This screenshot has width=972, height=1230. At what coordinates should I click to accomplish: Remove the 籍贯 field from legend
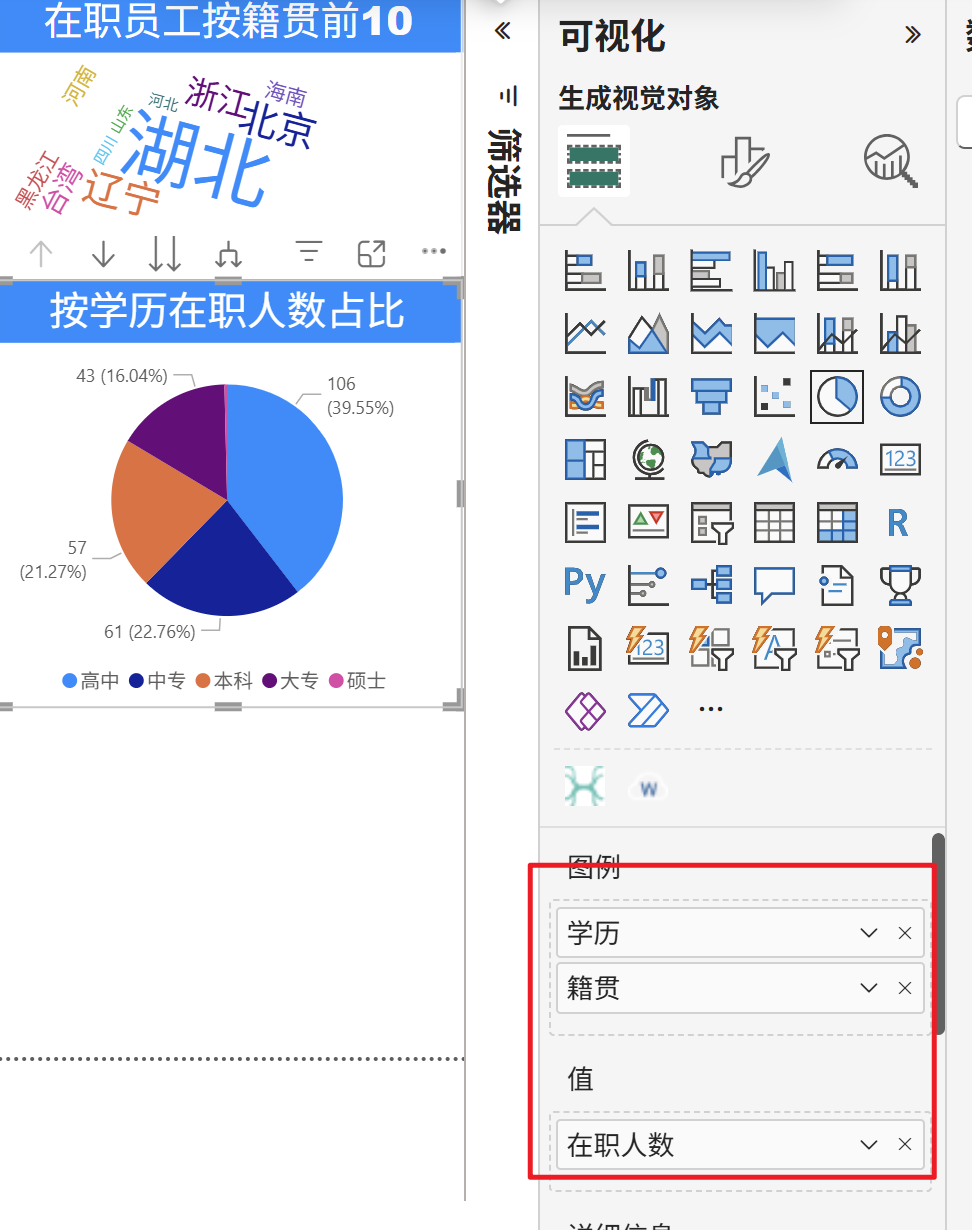(905, 988)
